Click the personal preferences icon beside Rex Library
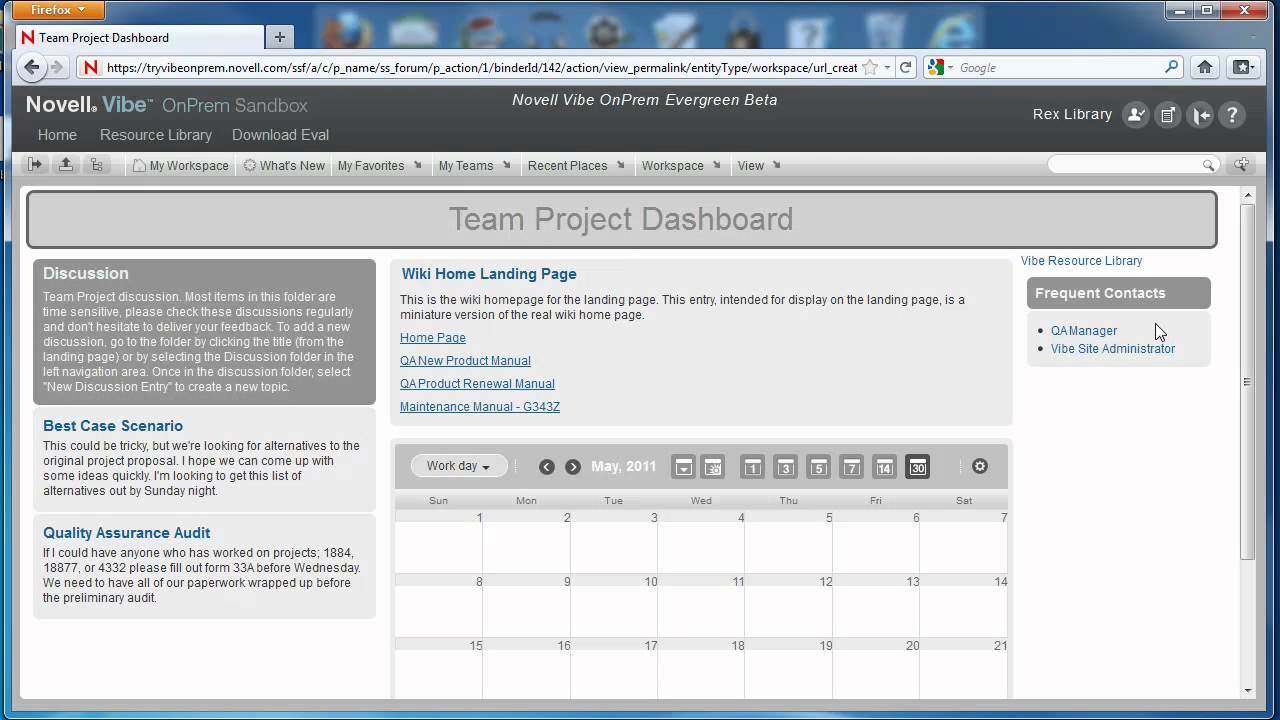Image resolution: width=1280 pixels, height=720 pixels. pos(1135,115)
